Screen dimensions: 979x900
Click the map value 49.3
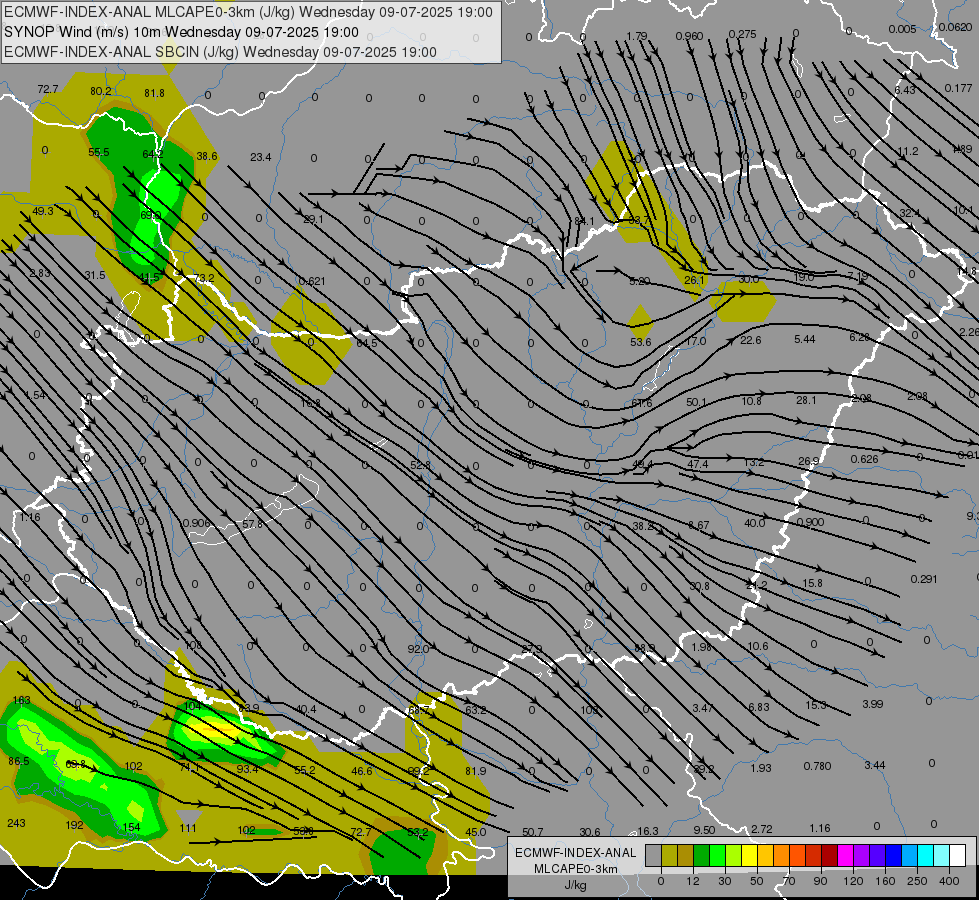click(x=42, y=211)
